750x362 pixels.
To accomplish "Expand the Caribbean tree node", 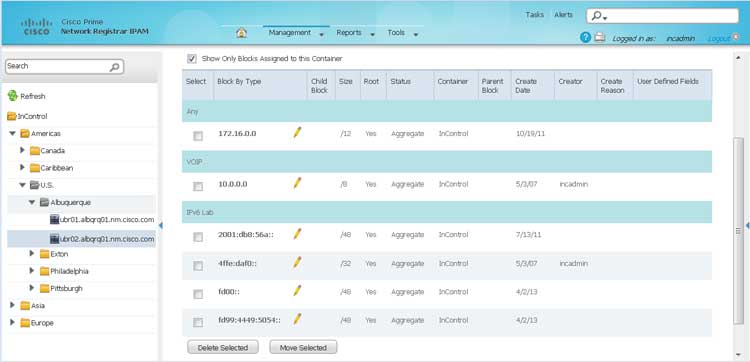I will pyautogui.click(x=22, y=167).
